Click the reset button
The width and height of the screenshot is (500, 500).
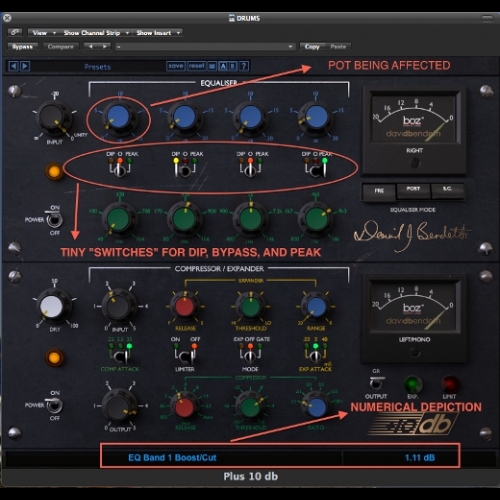click(x=196, y=66)
